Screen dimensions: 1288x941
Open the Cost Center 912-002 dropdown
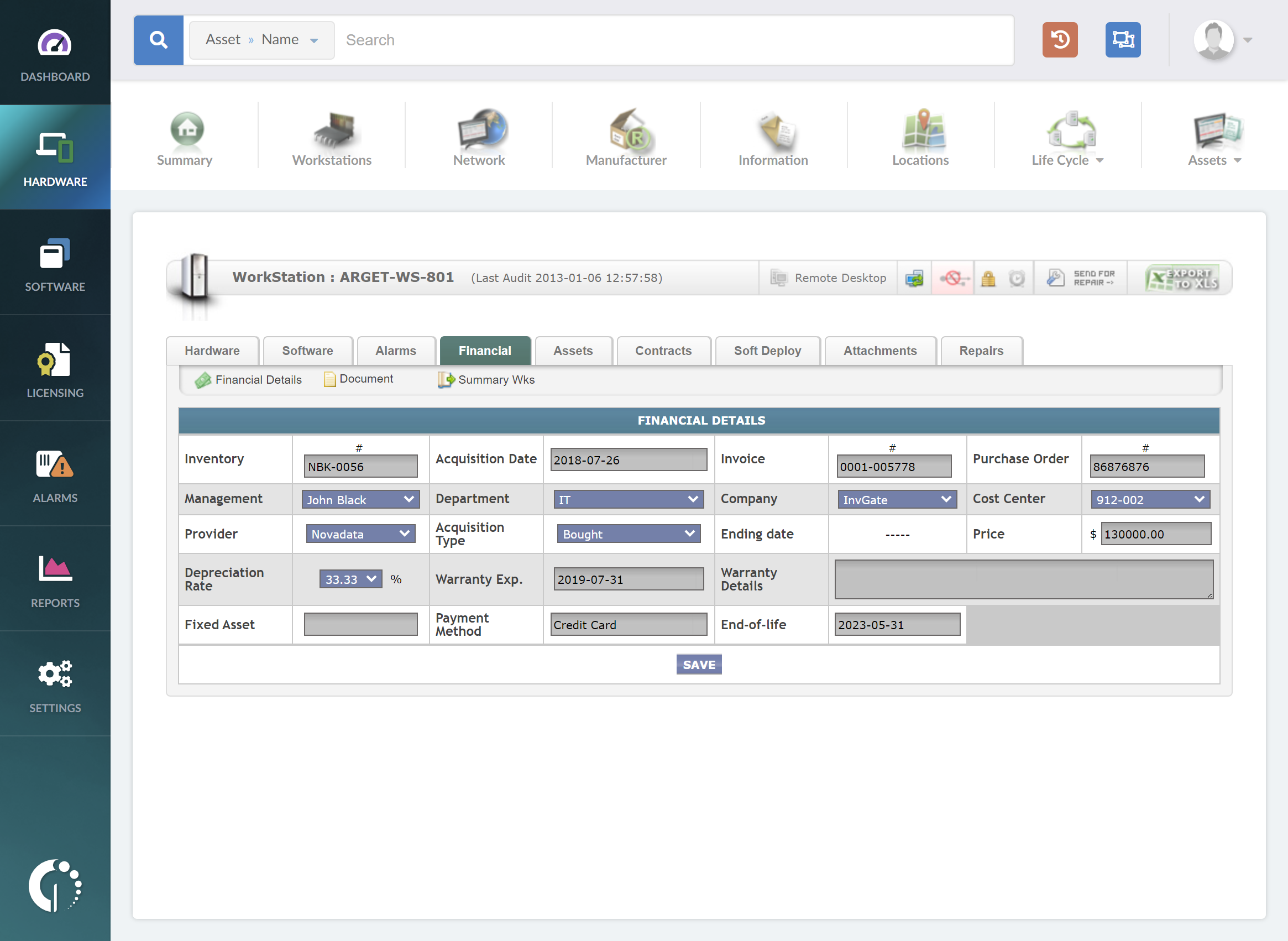[1150, 500]
